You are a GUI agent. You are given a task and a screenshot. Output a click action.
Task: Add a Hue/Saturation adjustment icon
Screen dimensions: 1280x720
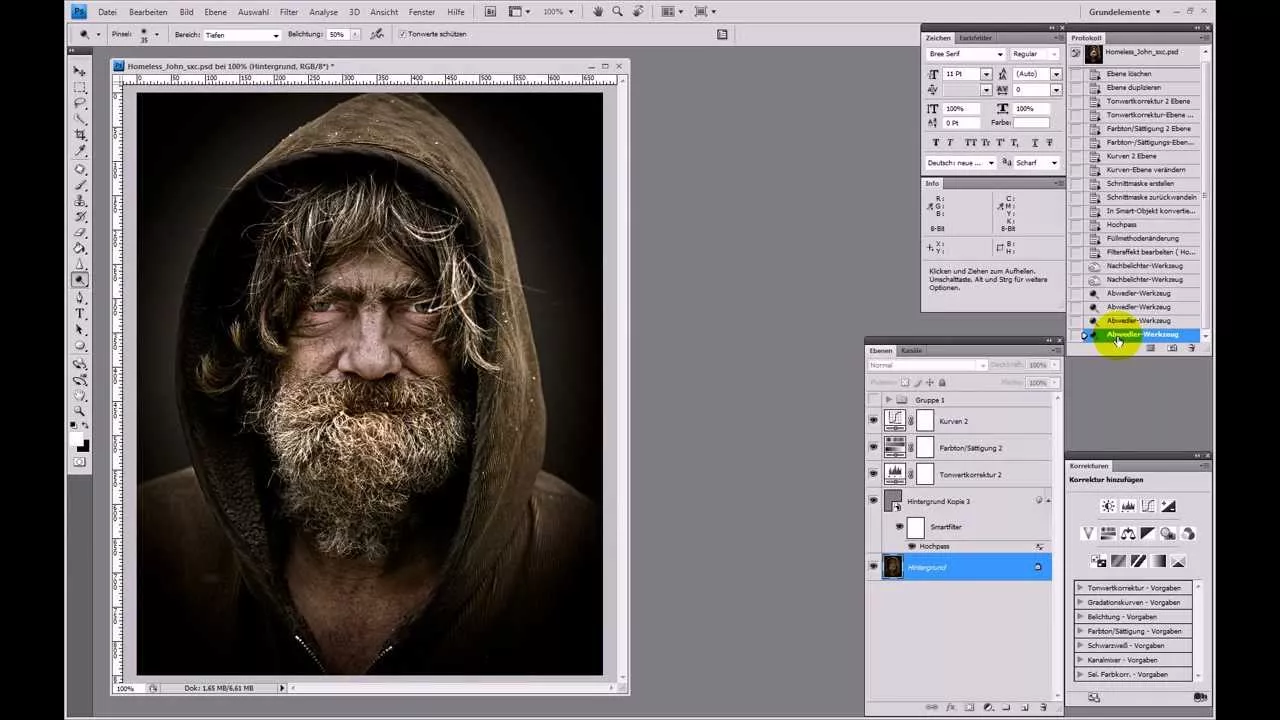pos(1108,533)
